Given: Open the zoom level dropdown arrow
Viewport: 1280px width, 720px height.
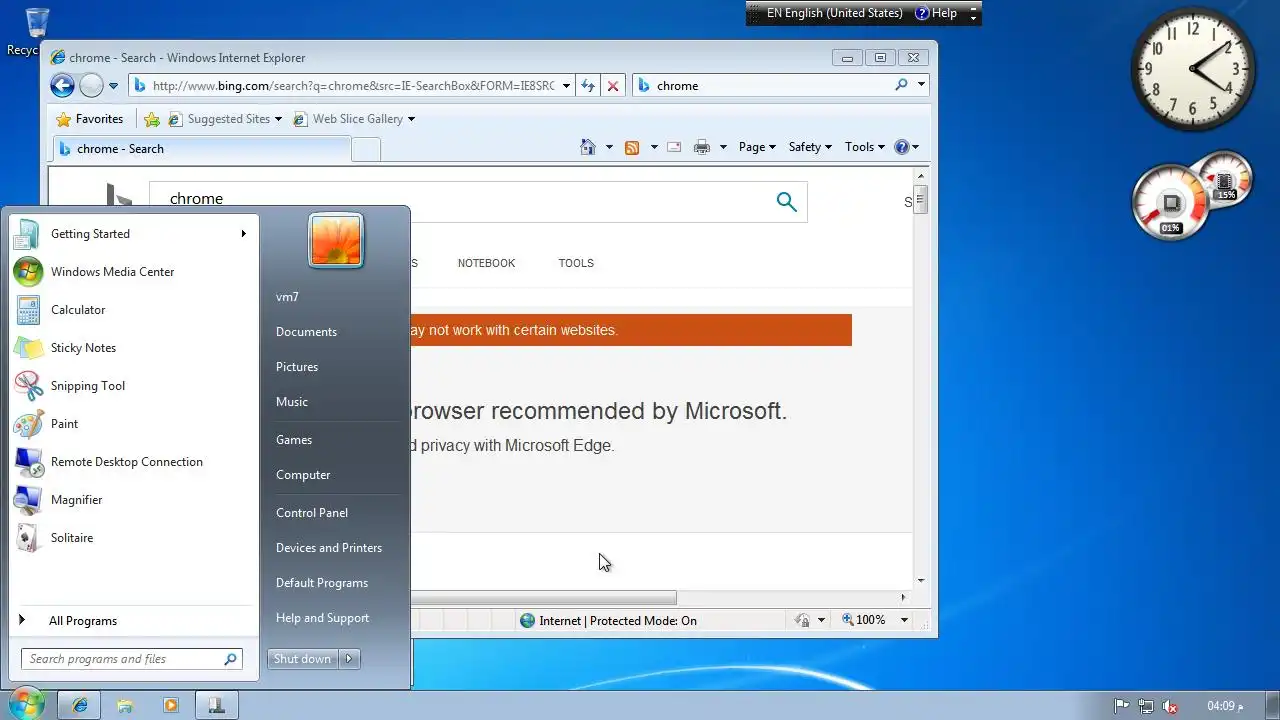Looking at the screenshot, I should pyautogui.click(x=904, y=620).
